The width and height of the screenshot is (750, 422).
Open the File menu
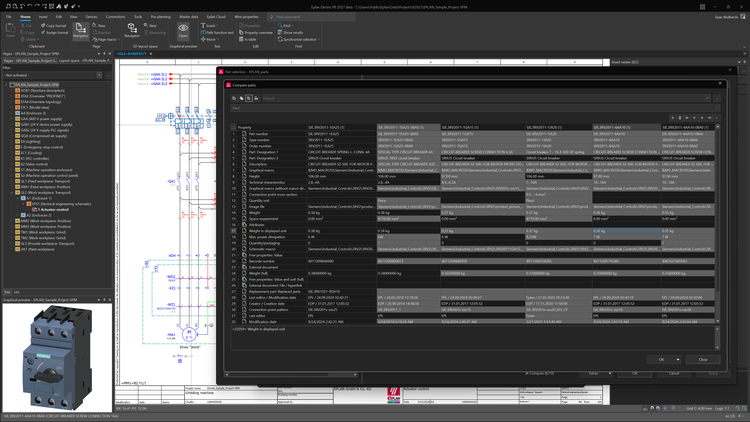click(x=9, y=17)
